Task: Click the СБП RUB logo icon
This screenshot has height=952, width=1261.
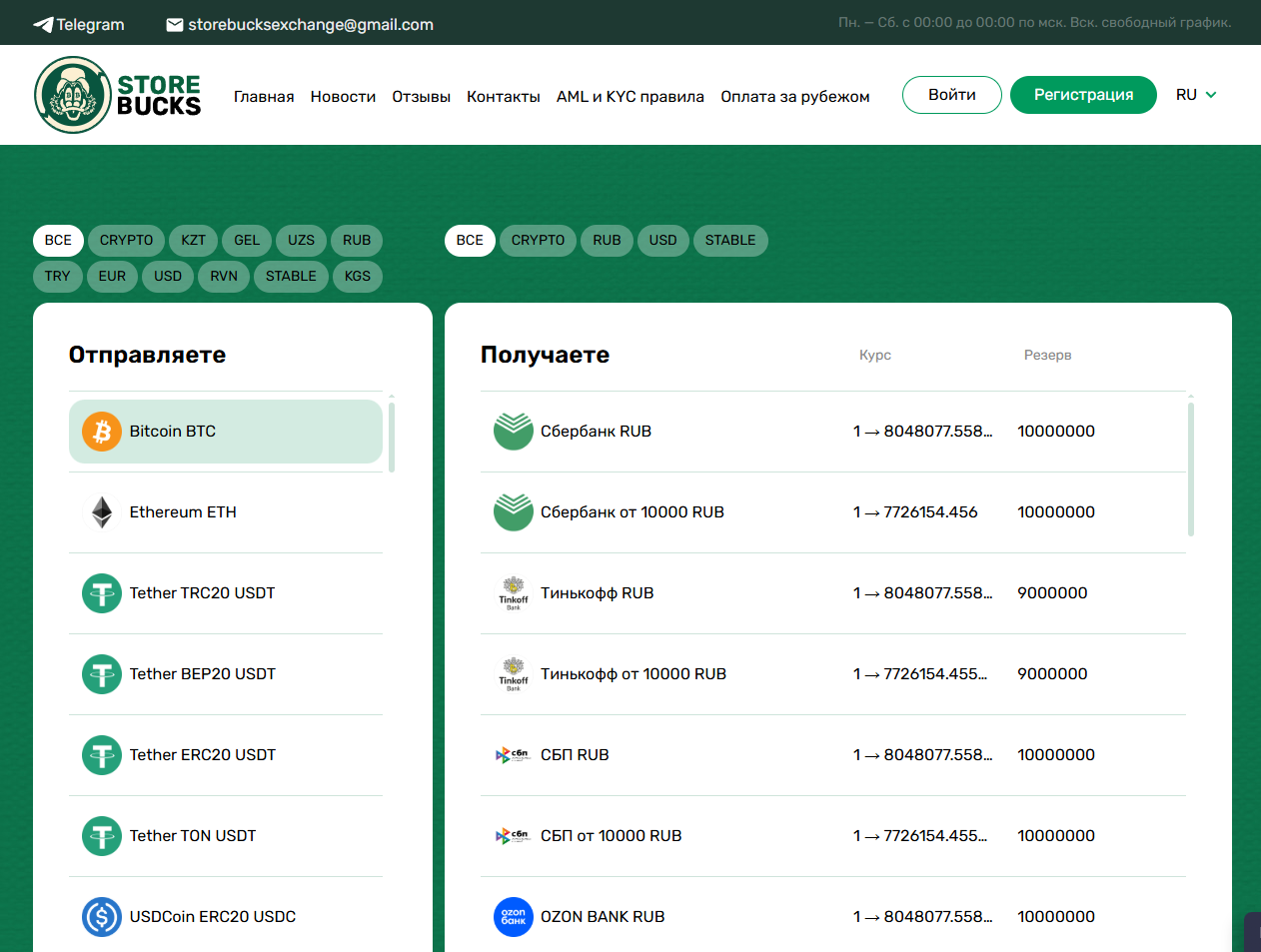Action: pyautogui.click(x=513, y=755)
